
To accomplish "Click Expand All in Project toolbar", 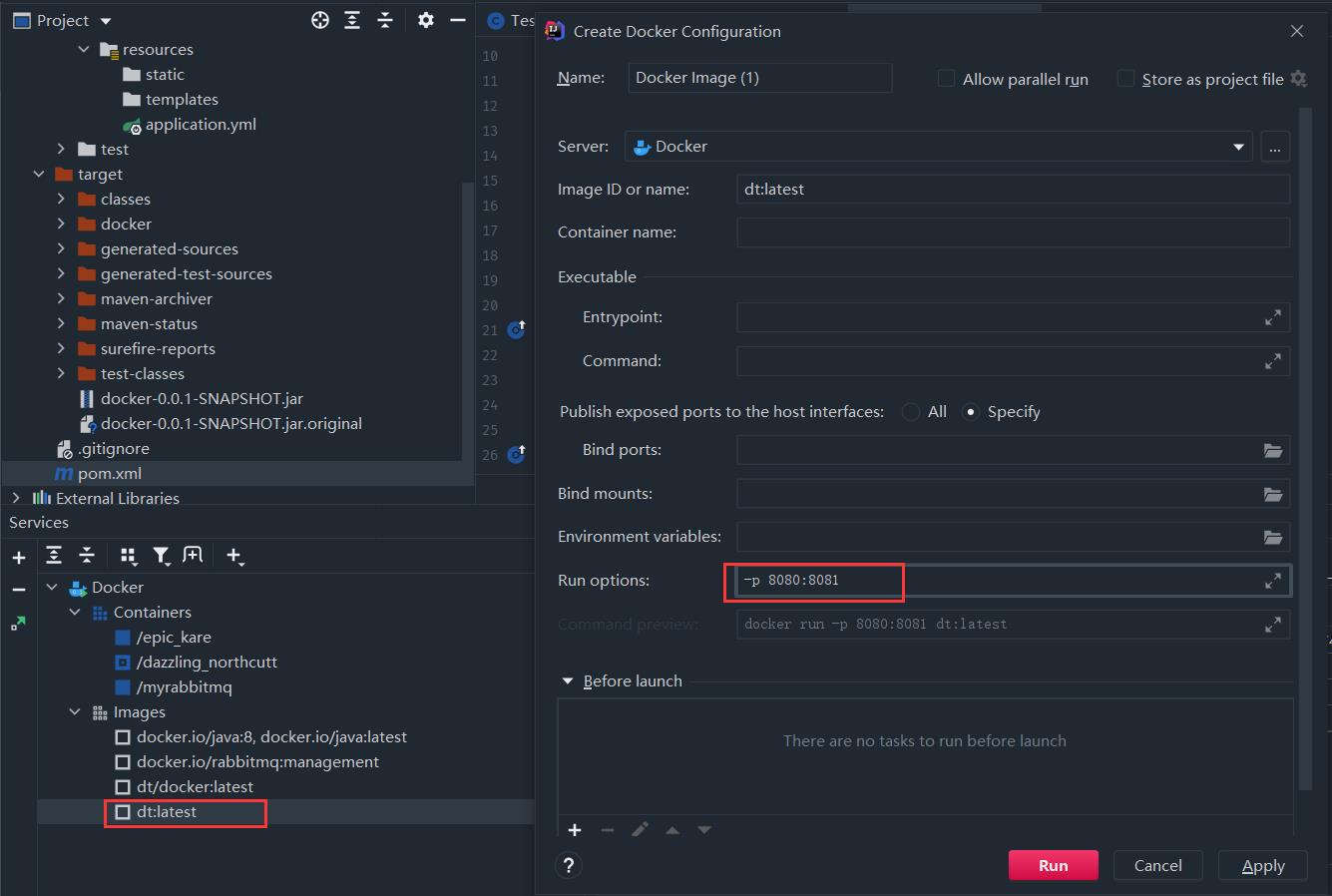I will pyautogui.click(x=352, y=20).
